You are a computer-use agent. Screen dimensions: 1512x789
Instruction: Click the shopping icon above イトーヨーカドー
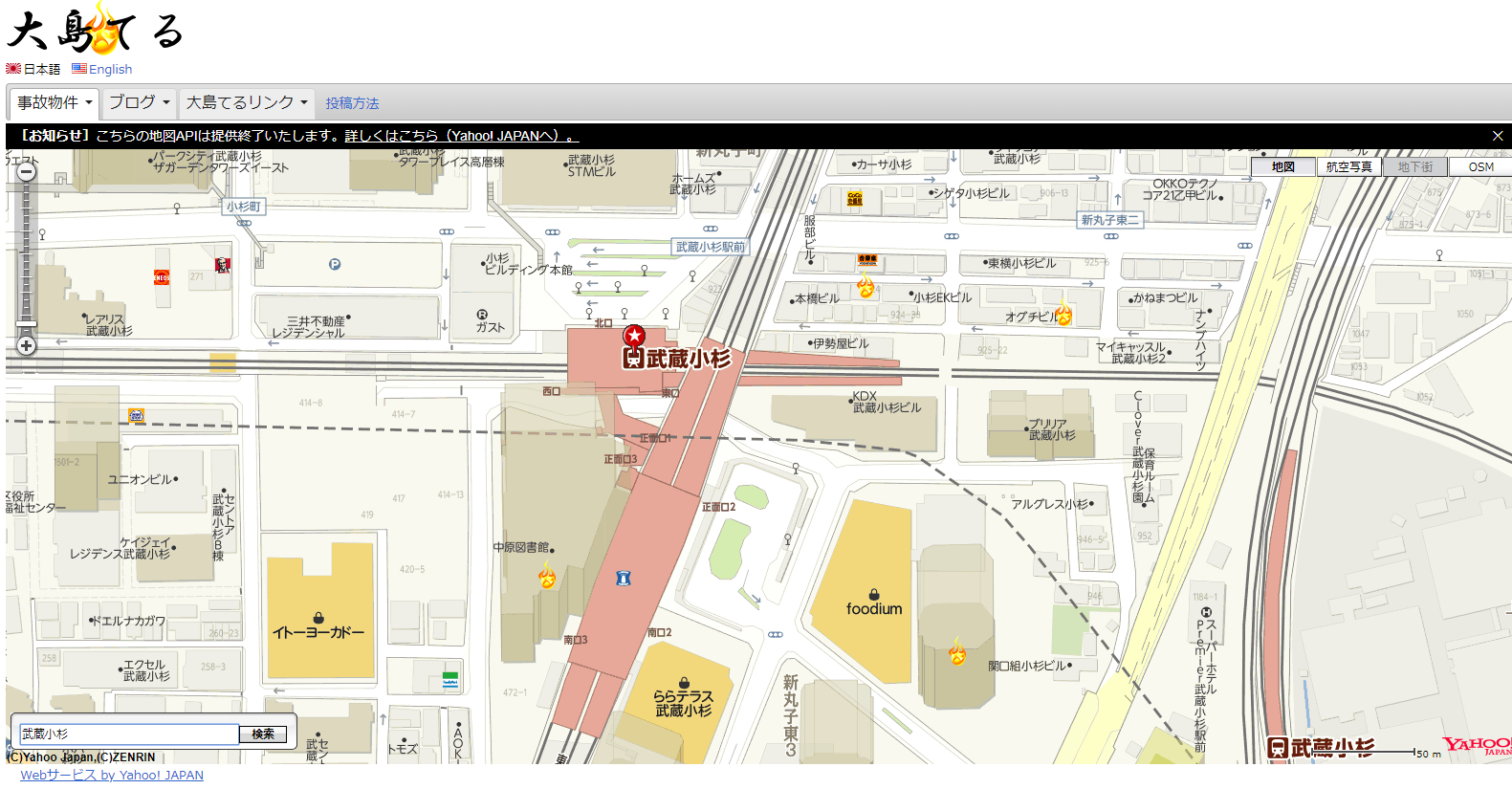click(318, 618)
